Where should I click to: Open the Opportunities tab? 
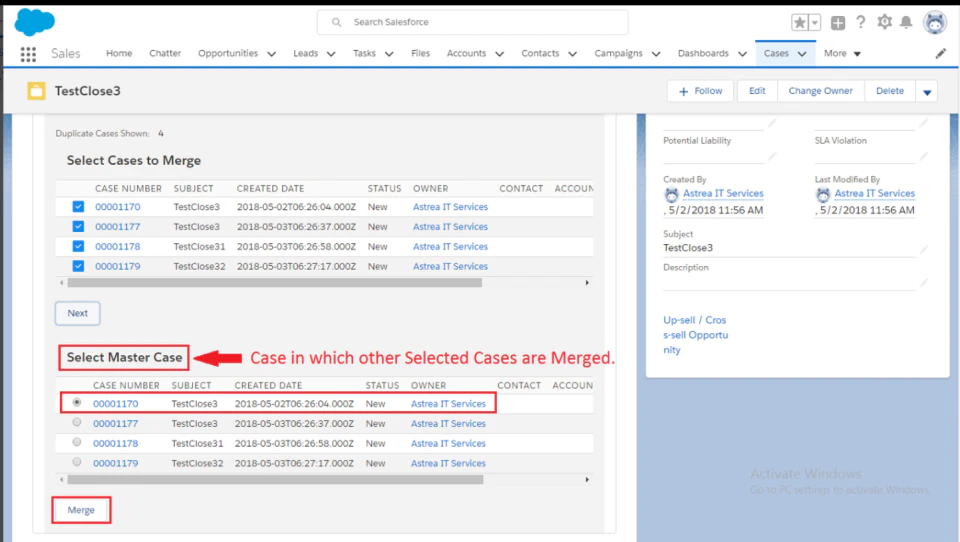tap(228, 53)
